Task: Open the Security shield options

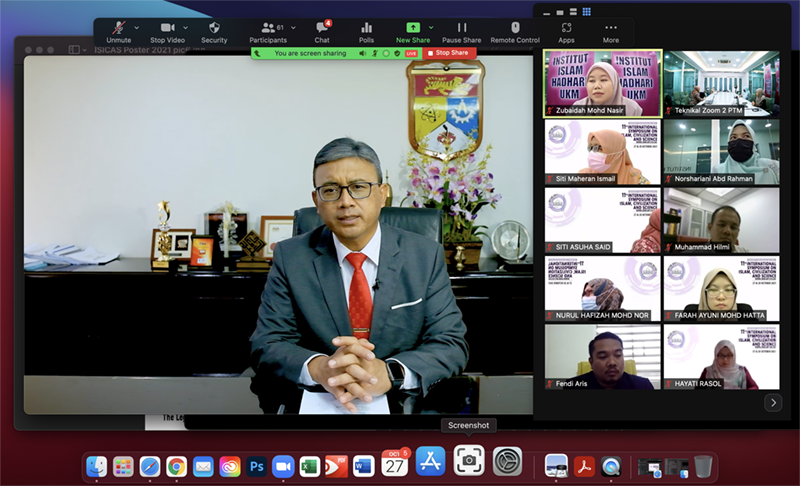Action: pos(214,28)
